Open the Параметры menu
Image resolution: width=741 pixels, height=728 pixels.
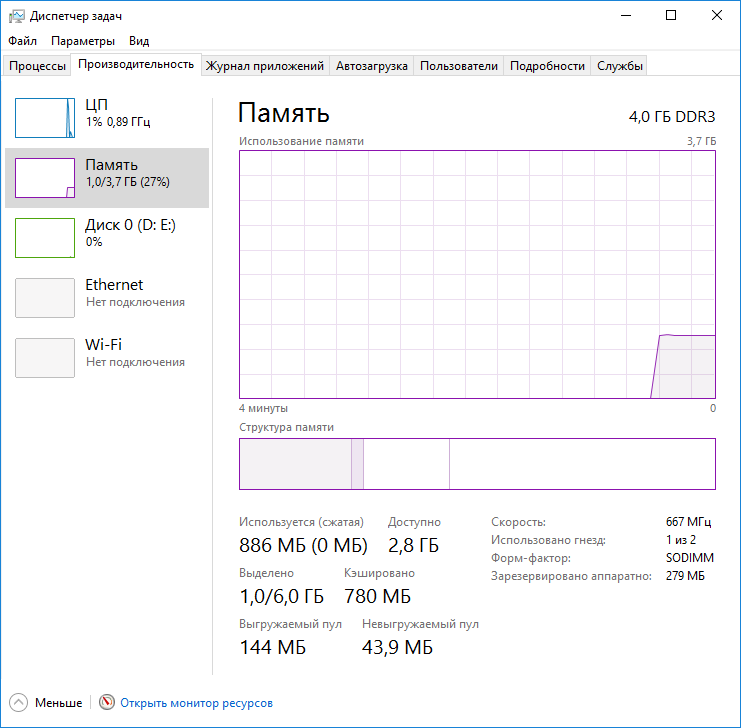[83, 41]
